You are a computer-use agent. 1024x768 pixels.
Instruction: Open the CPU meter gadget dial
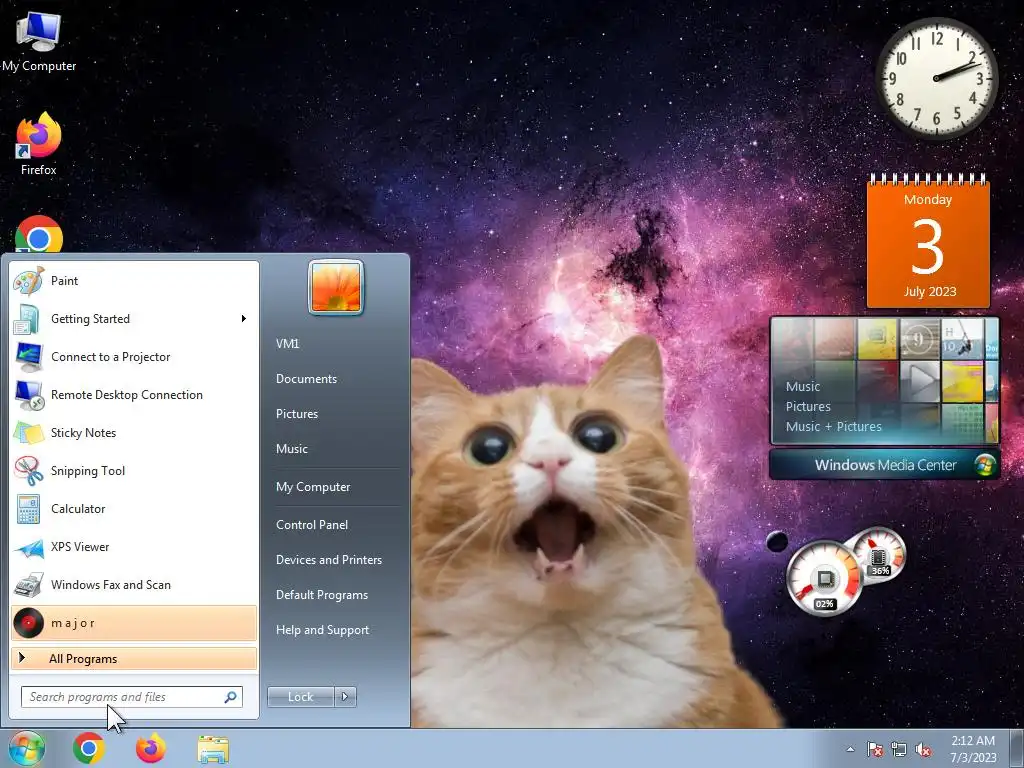point(824,579)
